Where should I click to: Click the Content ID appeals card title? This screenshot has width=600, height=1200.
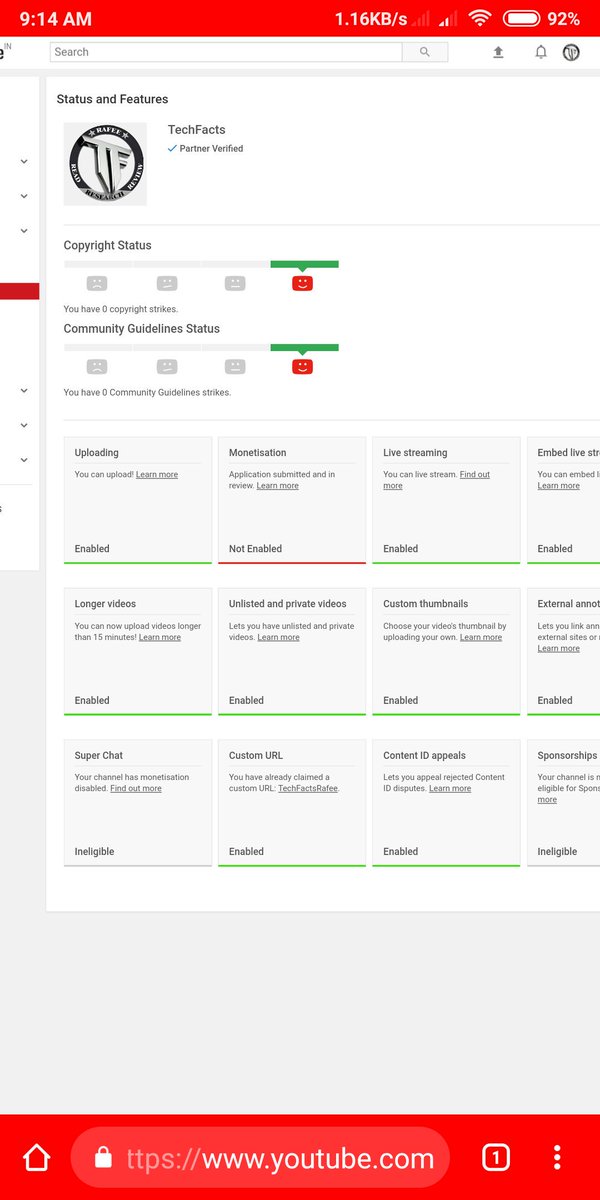point(424,756)
